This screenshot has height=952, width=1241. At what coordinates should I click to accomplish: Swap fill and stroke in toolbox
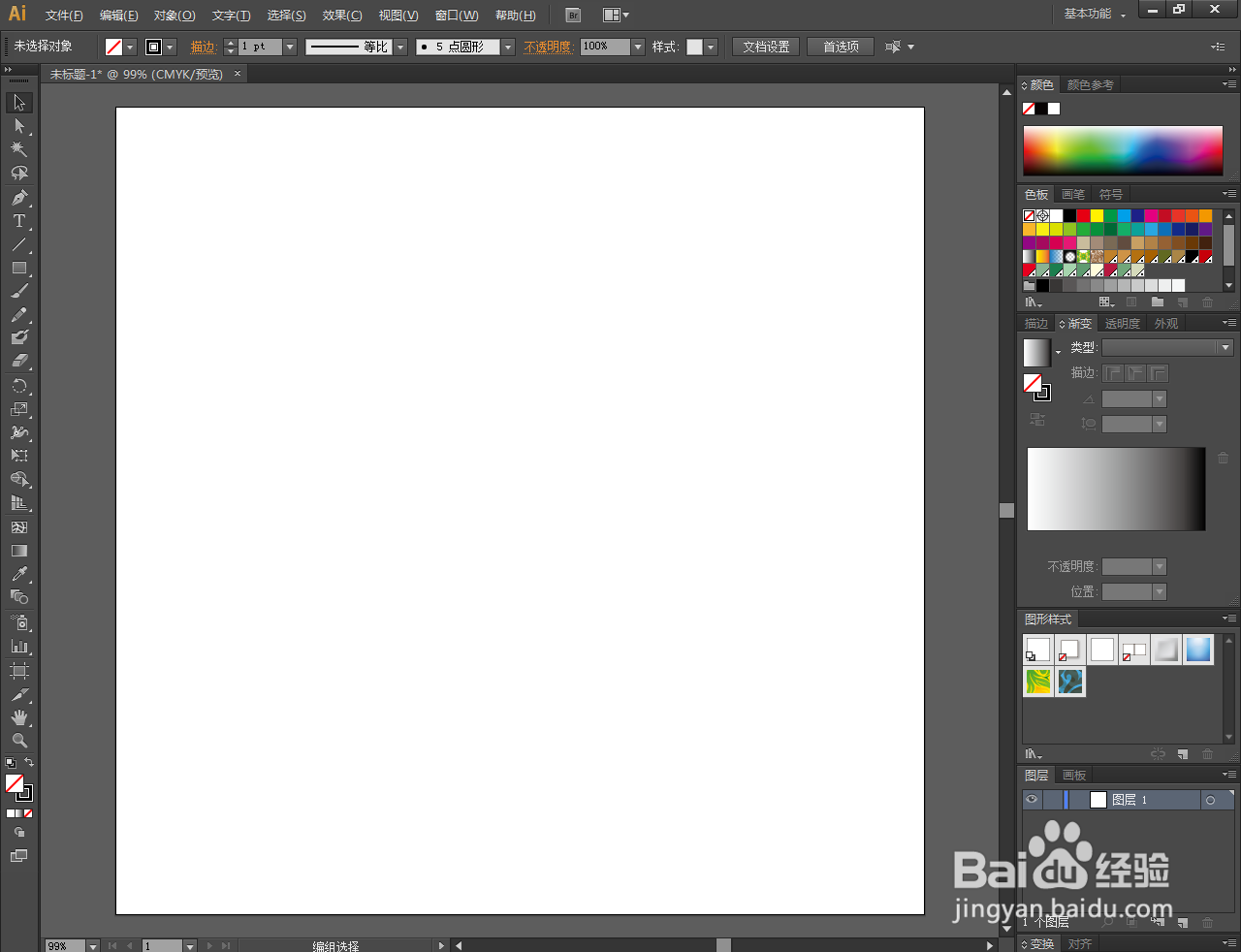coord(29,763)
